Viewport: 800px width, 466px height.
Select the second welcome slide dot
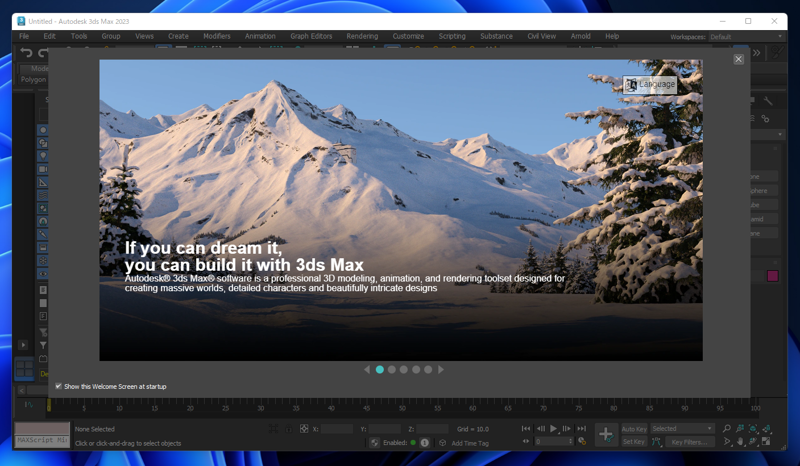click(x=392, y=370)
